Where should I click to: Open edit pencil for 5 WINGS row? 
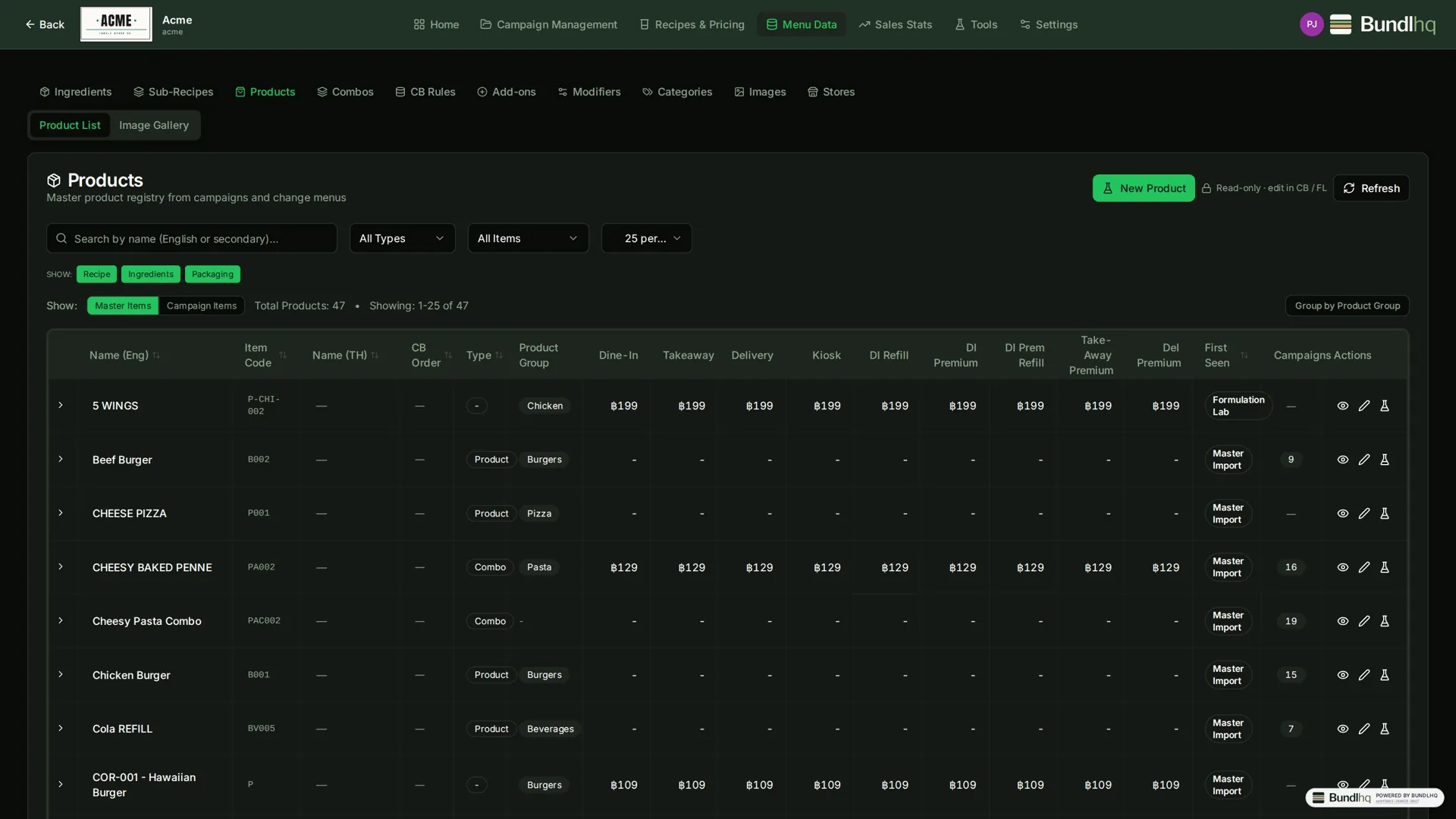(1363, 406)
